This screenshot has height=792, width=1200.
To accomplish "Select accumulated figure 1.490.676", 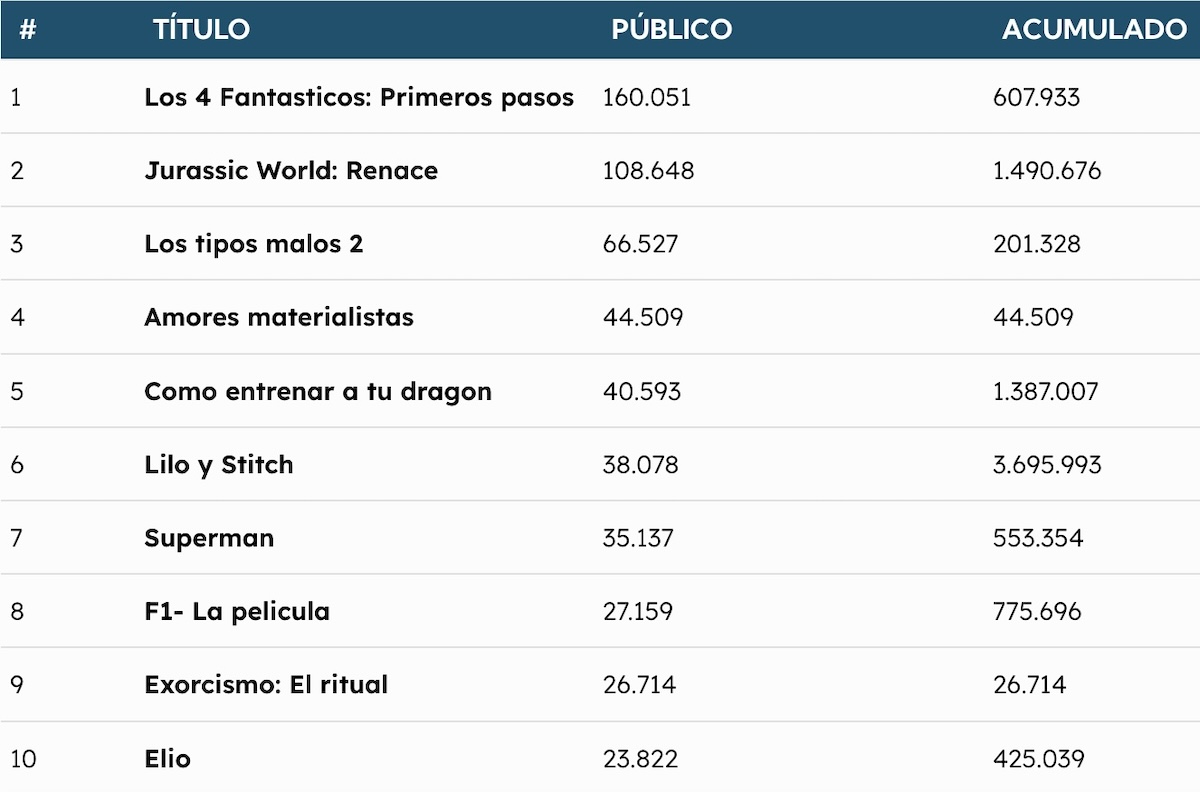I will [1047, 170].
